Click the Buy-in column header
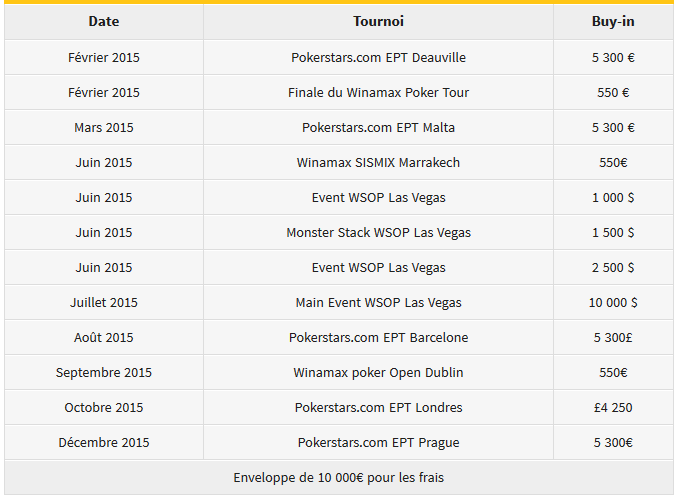Viewport: 676px width, 500px height. coord(613,22)
